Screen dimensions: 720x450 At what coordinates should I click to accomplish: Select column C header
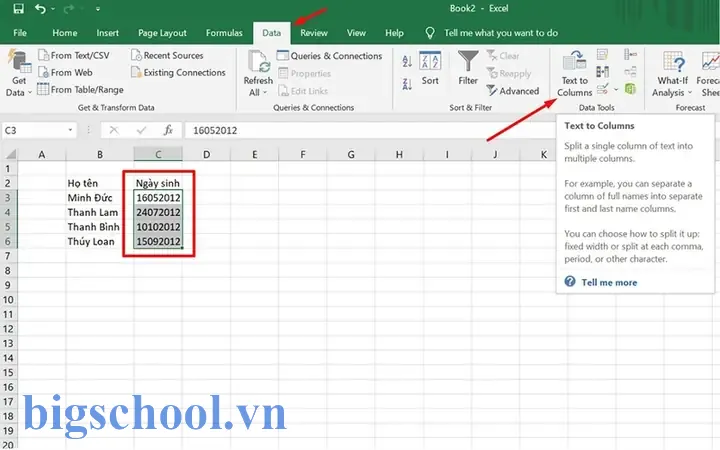pos(158,154)
